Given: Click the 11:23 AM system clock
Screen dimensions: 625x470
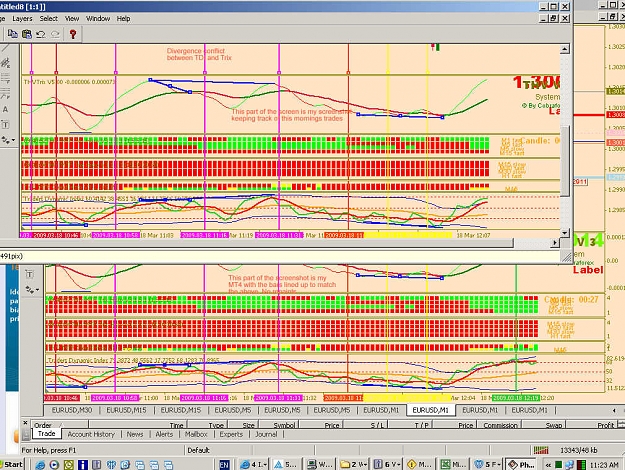Looking at the screenshot, I should point(603,465).
